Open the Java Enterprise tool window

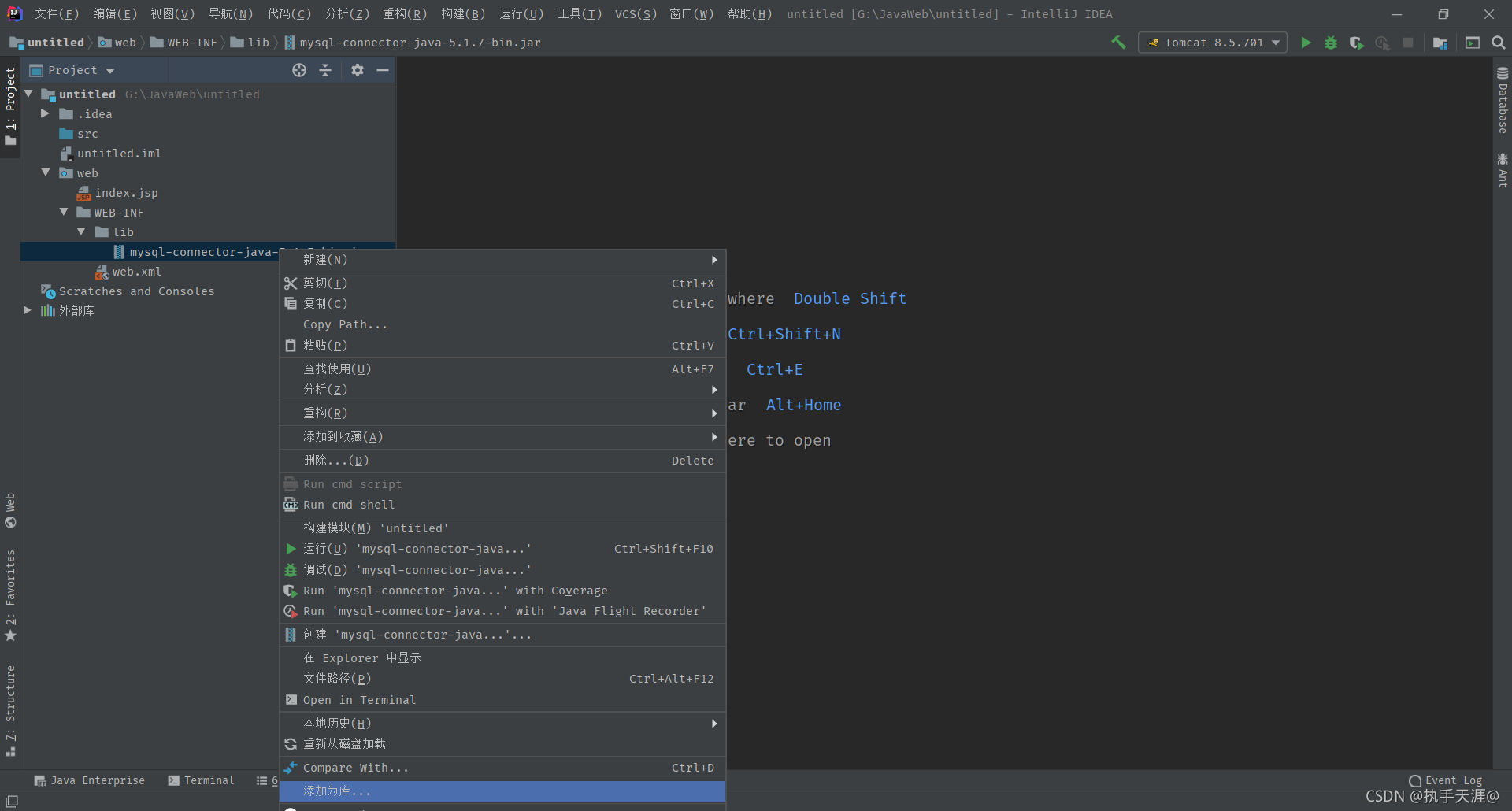click(90, 780)
